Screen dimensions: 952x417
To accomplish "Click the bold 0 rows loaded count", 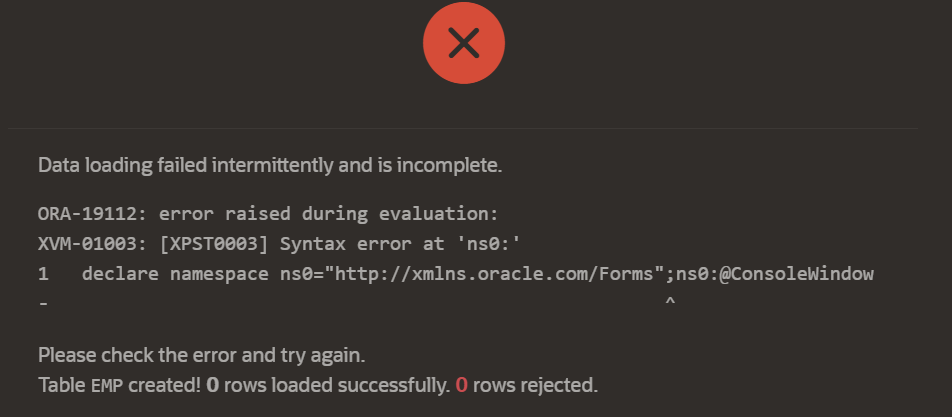I will point(212,385).
